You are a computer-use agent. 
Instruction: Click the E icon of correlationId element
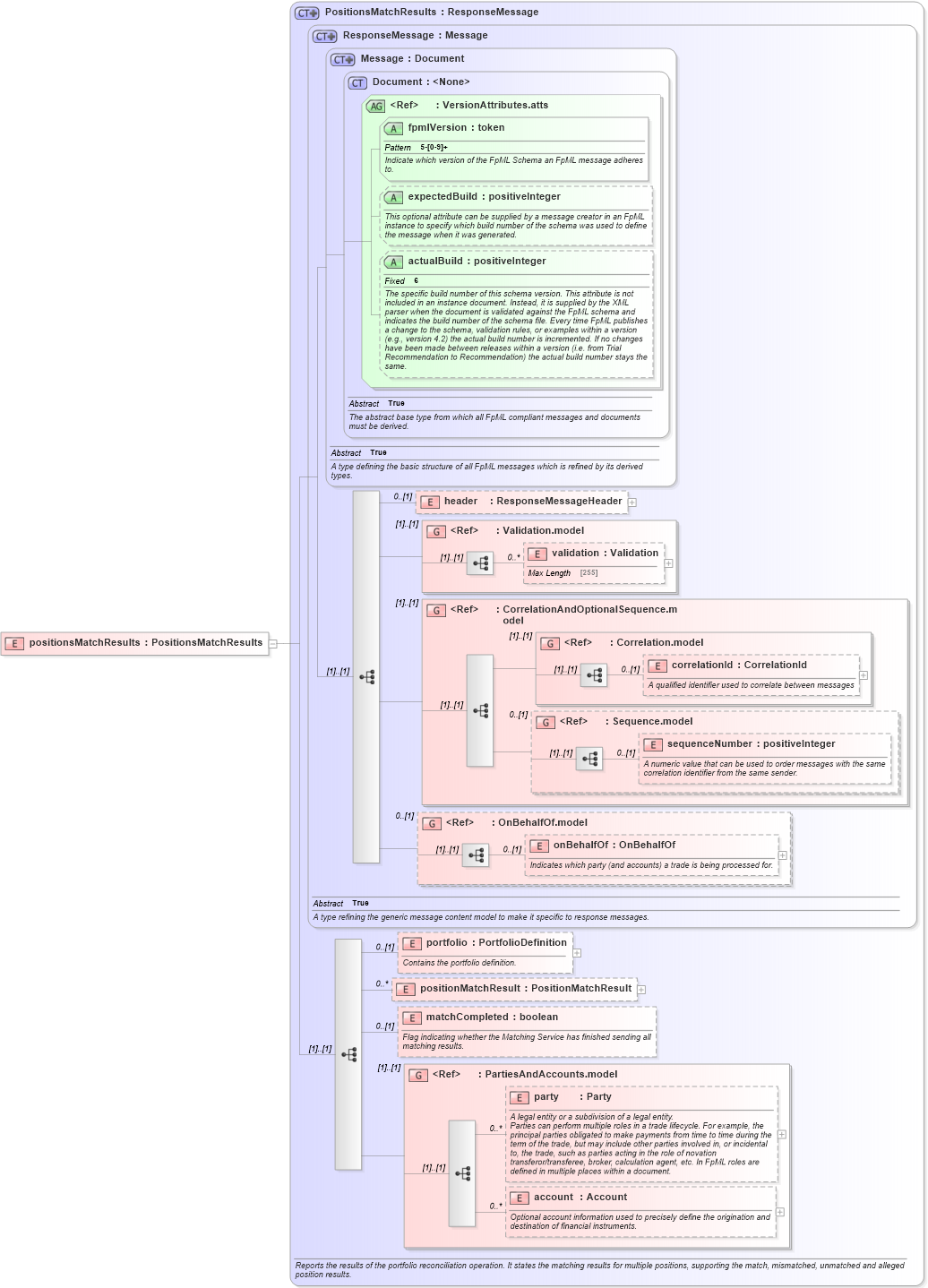coord(657,665)
